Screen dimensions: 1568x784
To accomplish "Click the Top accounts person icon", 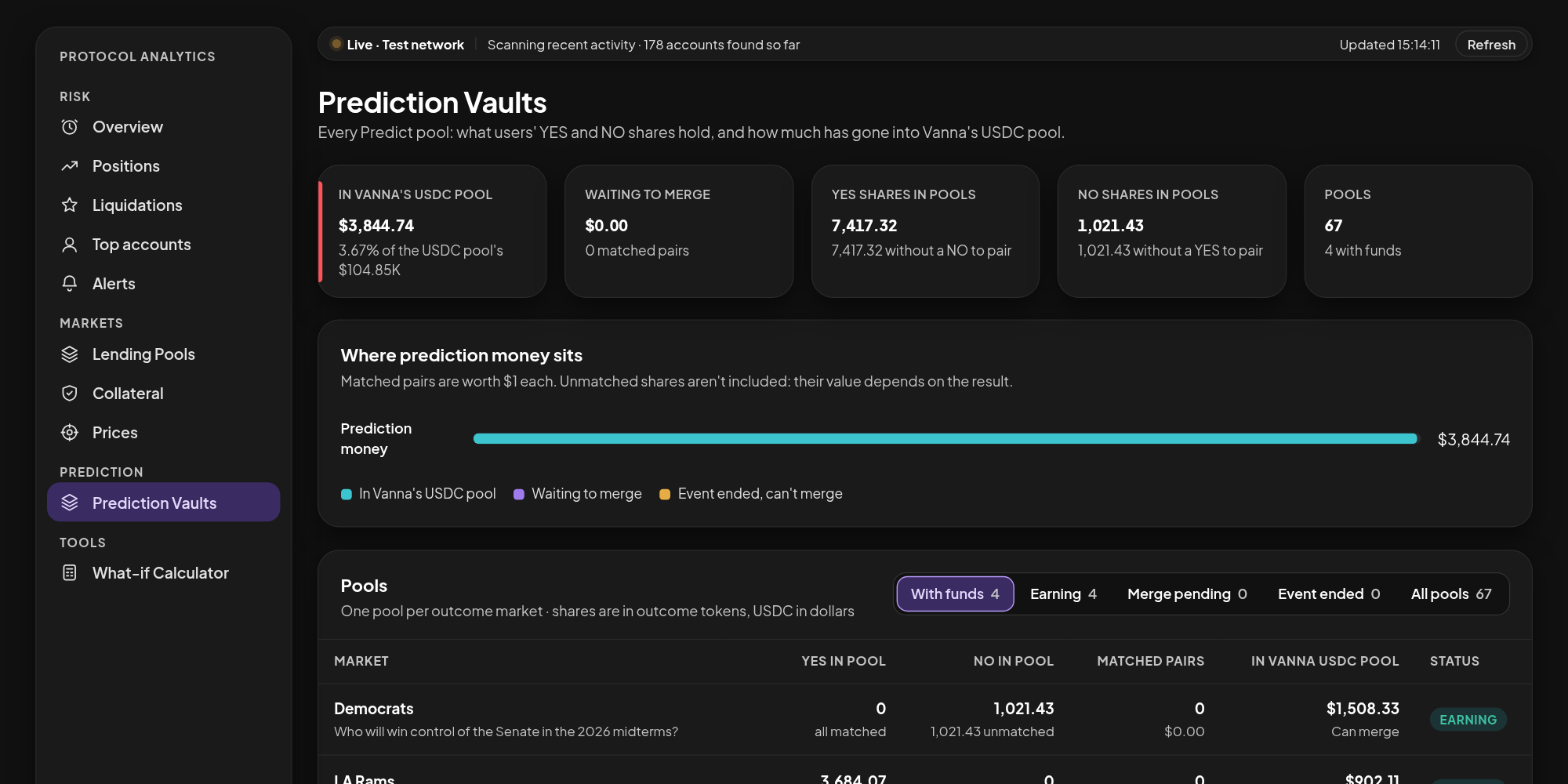I will tap(70, 245).
